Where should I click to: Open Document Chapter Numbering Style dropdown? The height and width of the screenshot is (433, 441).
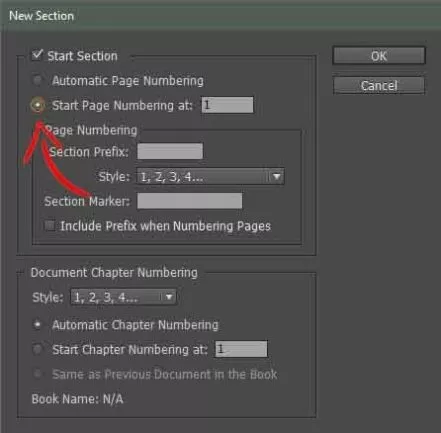click(x=123, y=297)
